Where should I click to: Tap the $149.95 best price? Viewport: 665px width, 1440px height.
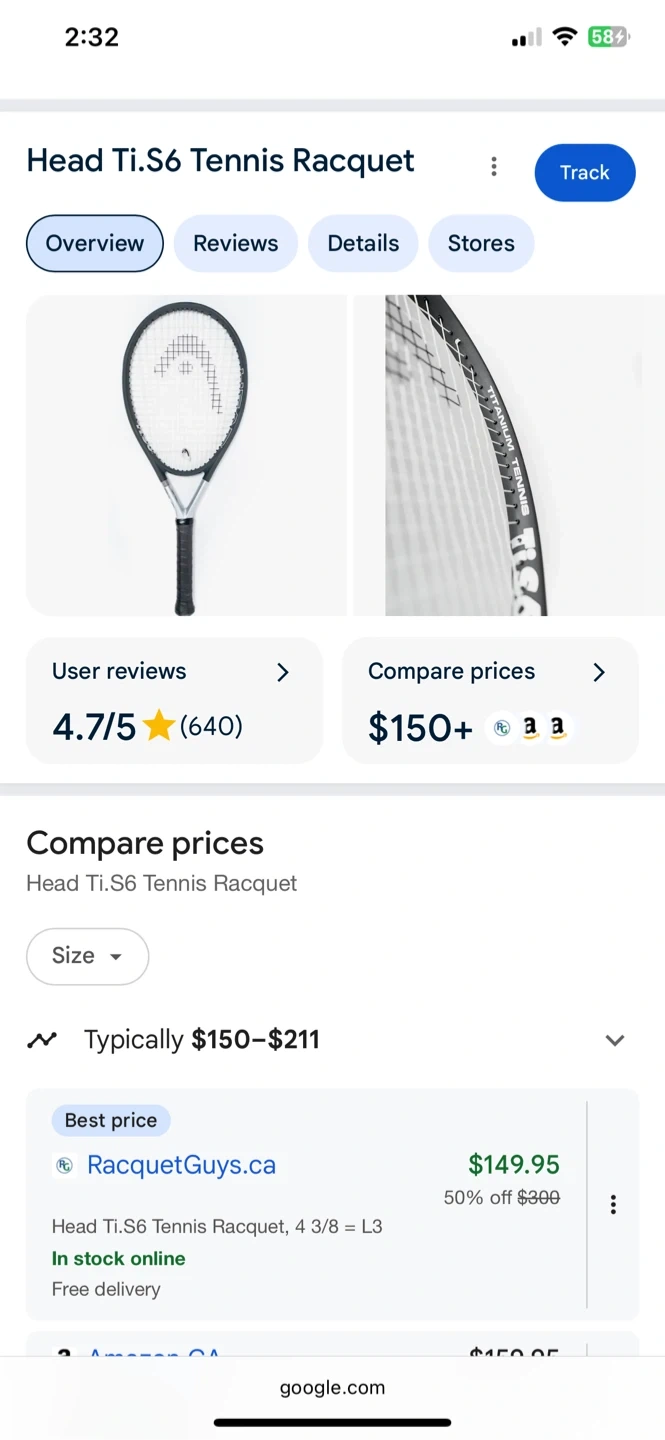coord(514,1165)
